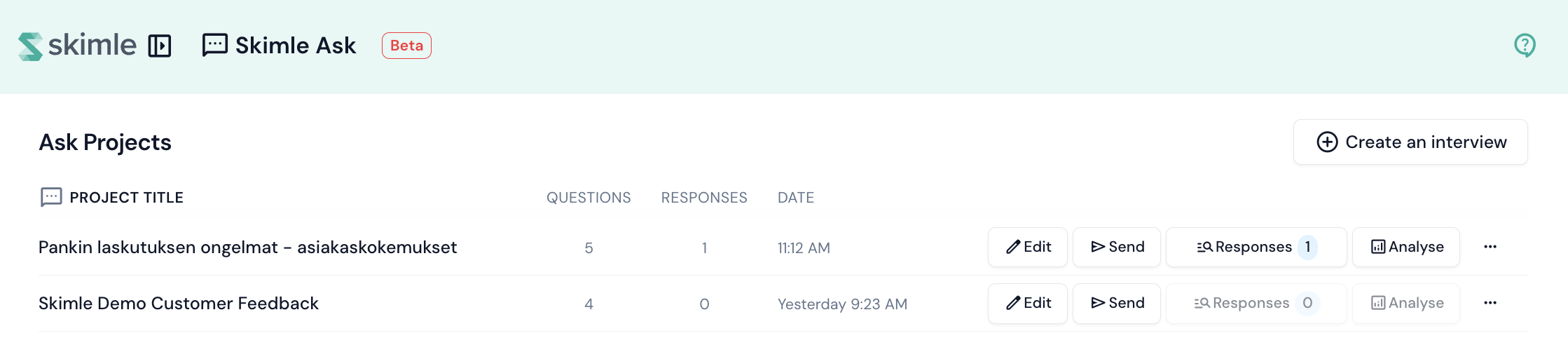The height and width of the screenshot is (338, 1568).
Task: Analyse the Pankin laskutuksen project
Action: (x=1406, y=248)
